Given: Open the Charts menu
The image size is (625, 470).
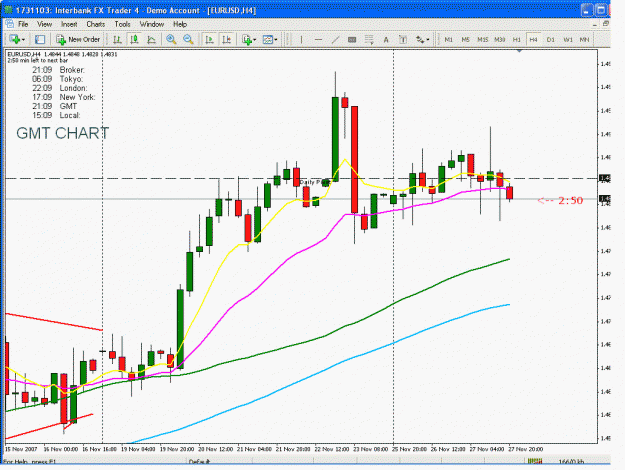Looking at the screenshot, I should pyautogui.click(x=96, y=24).
